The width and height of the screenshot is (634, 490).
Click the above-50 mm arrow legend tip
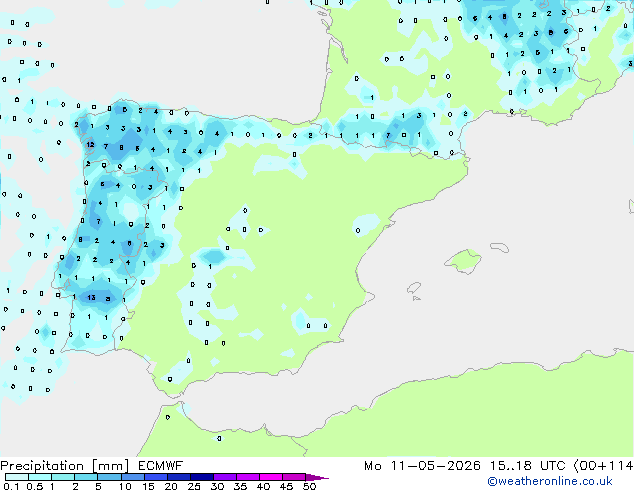[317, 477]
